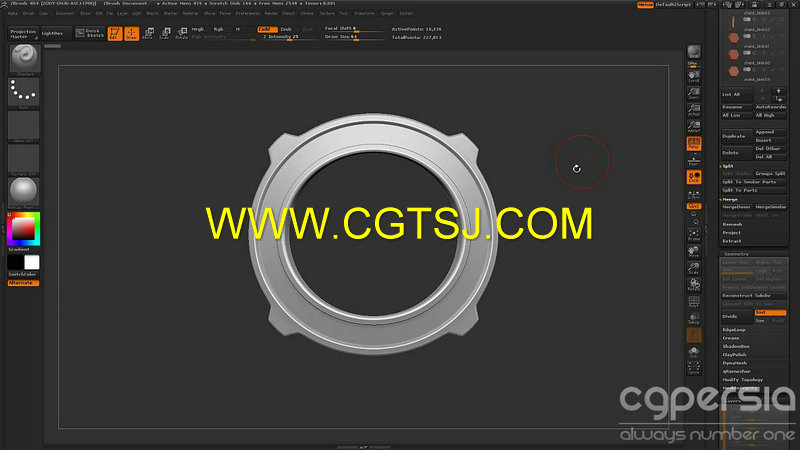Click the SwitchColor button
This screenshot has width=800, height=450.
pos(23,274)
